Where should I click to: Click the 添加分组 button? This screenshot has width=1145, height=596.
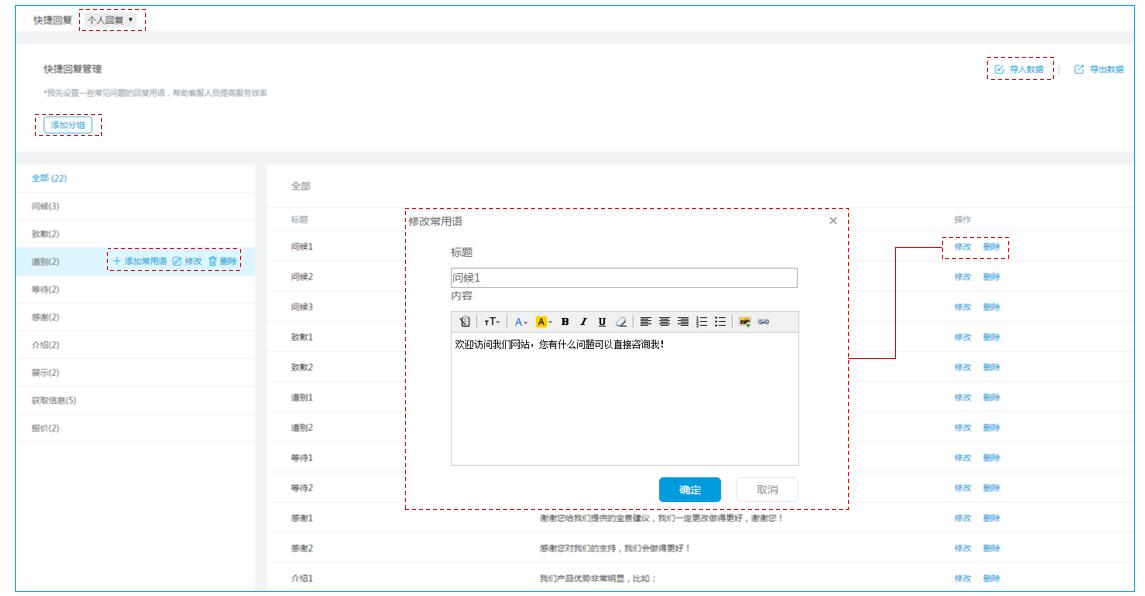tap(68, 125)
